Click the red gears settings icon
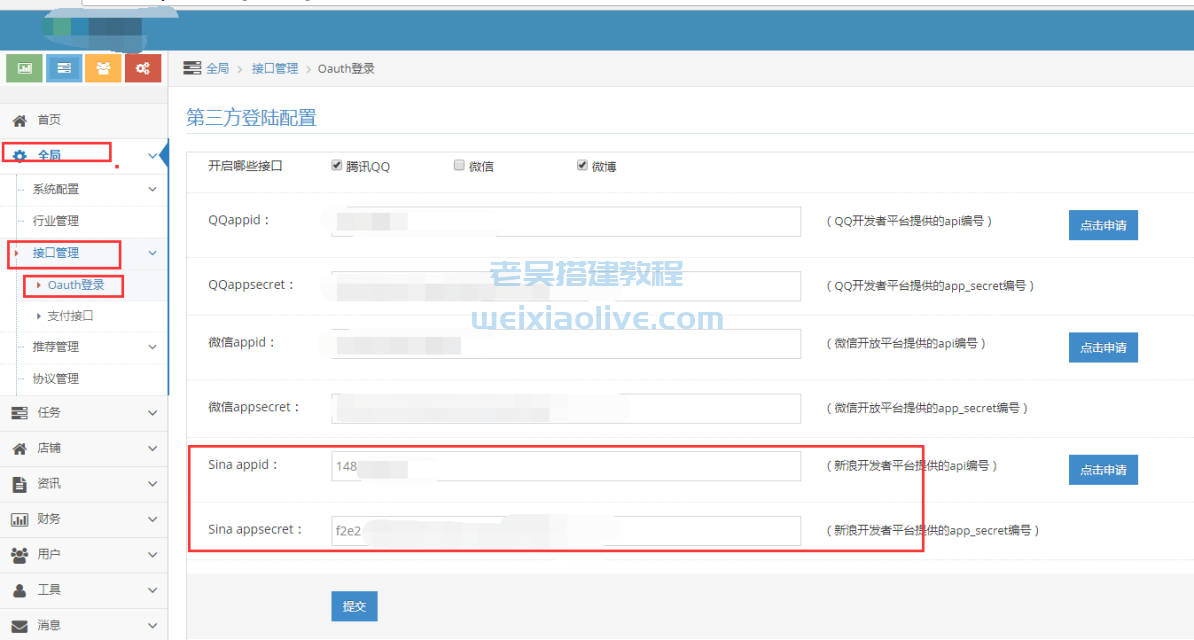 tap(142, 68)
